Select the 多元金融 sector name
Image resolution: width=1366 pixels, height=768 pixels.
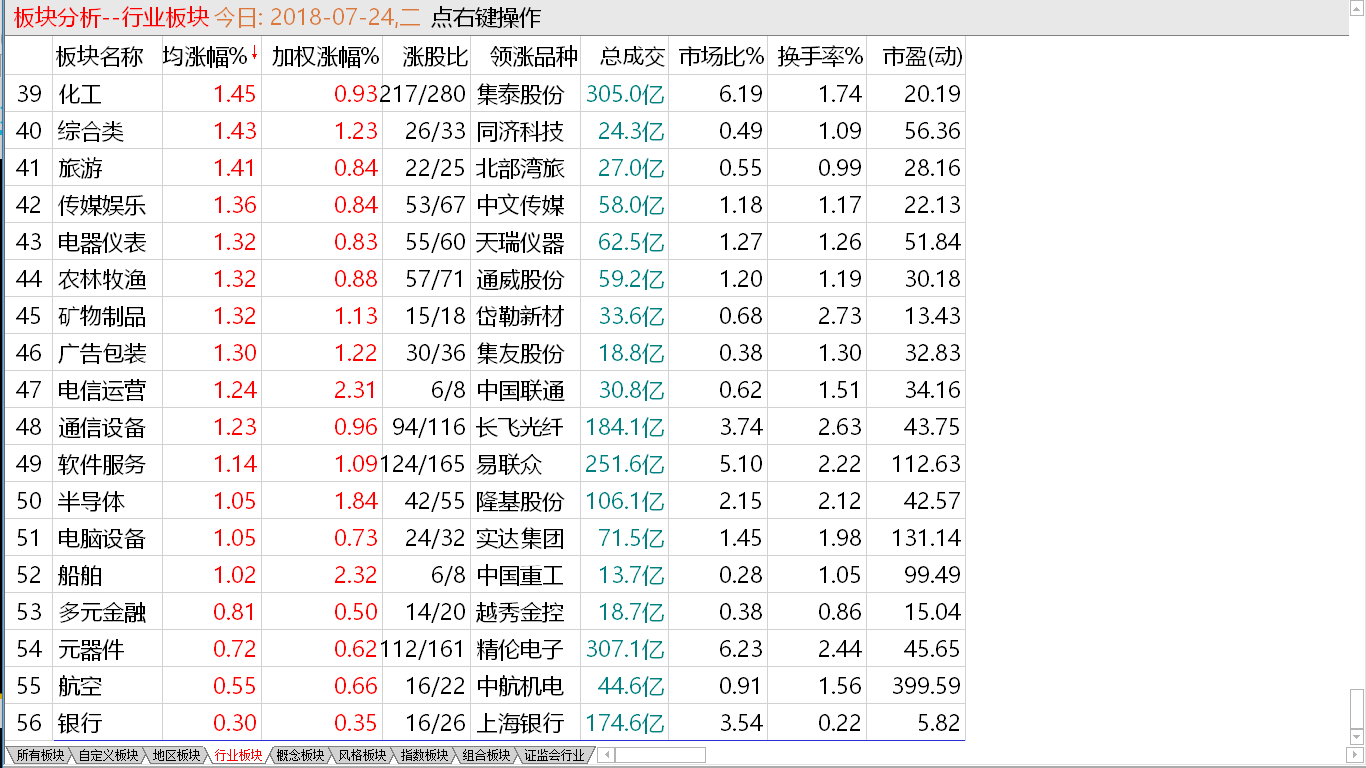(x=102, y=612)
